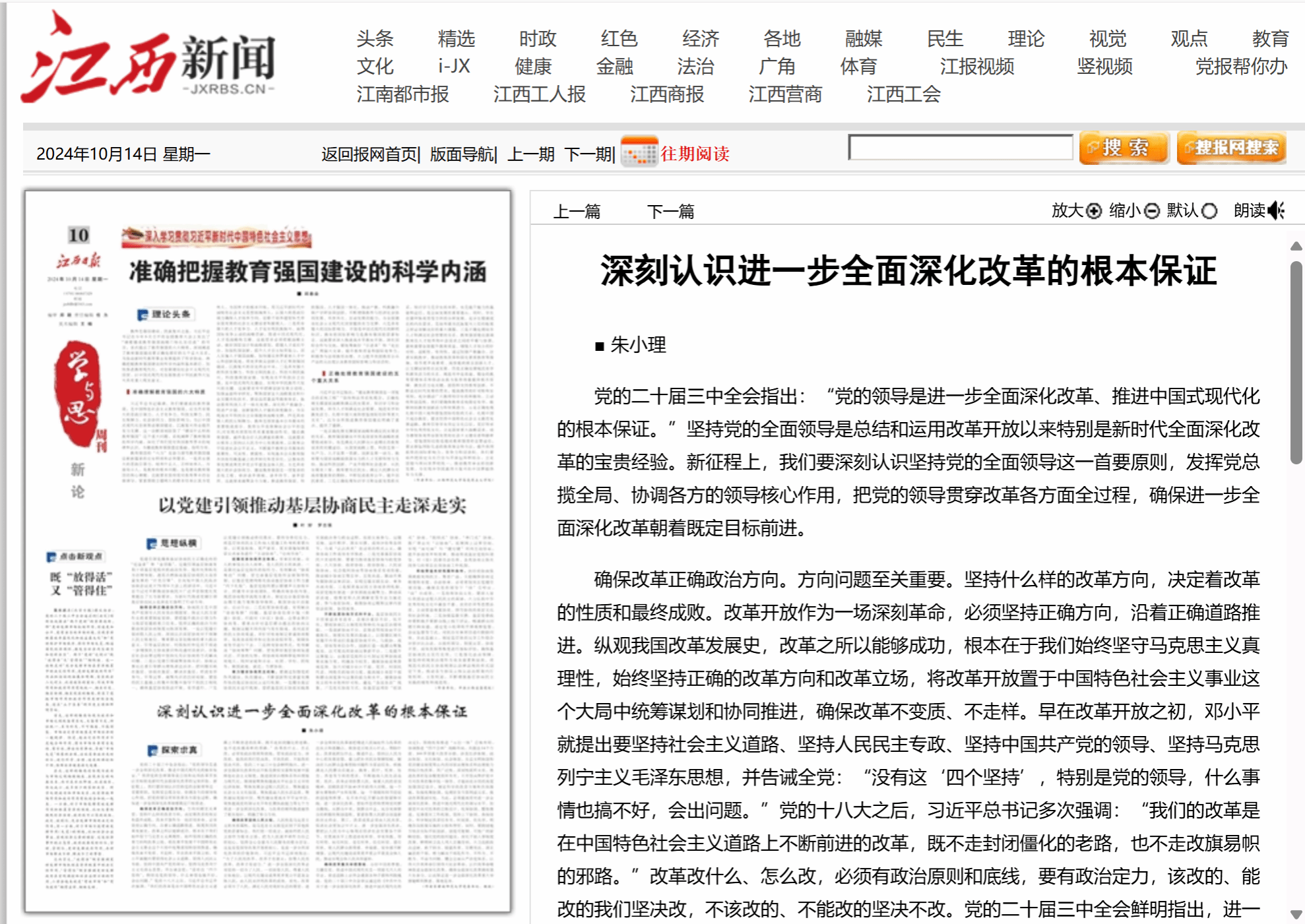Select the 默认 circle icon

(1209, 211)
